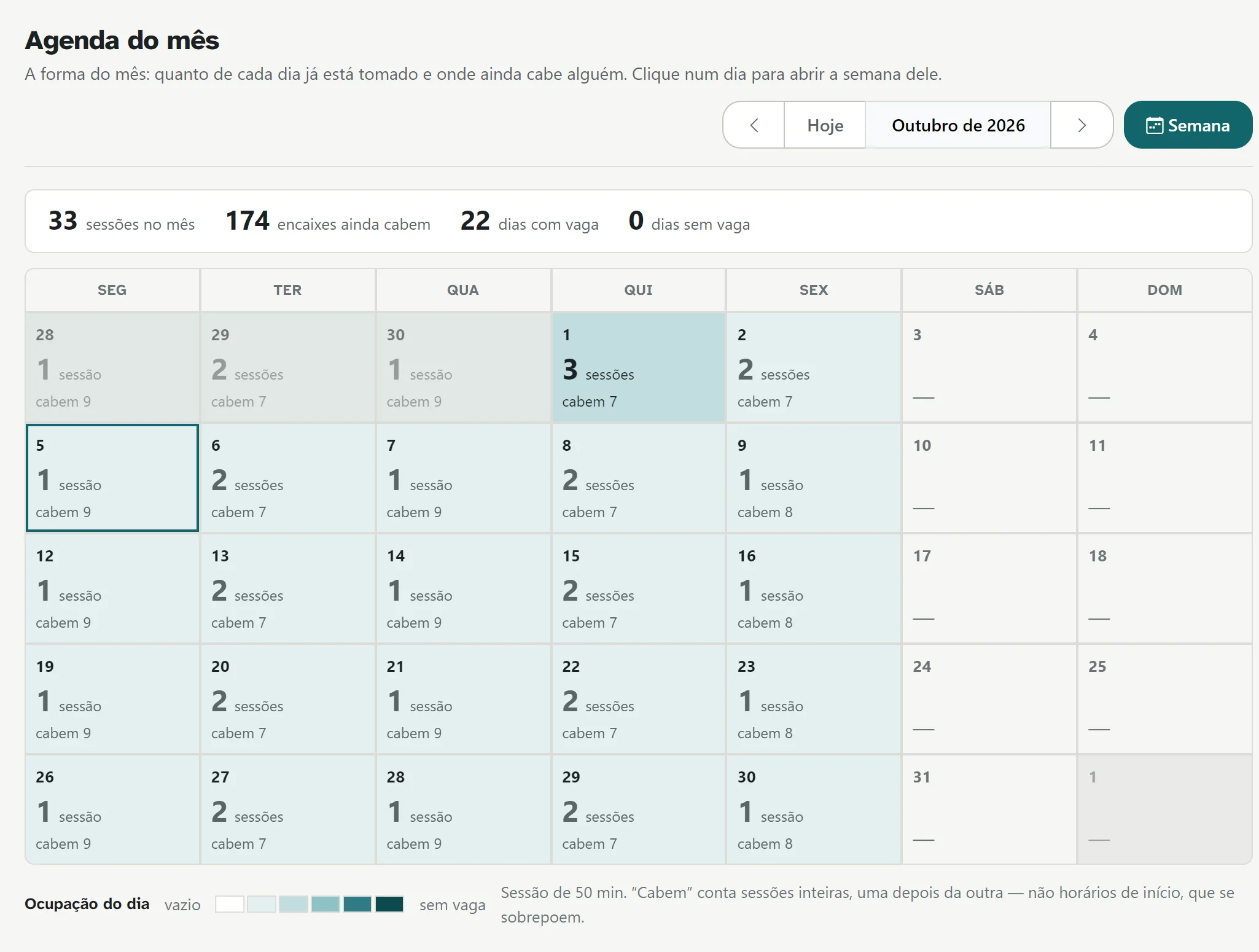The height and width of the screenshot is (952, 1259).
Task: Select Thursday day 29 of October cell
Action: tap(639, 810)
